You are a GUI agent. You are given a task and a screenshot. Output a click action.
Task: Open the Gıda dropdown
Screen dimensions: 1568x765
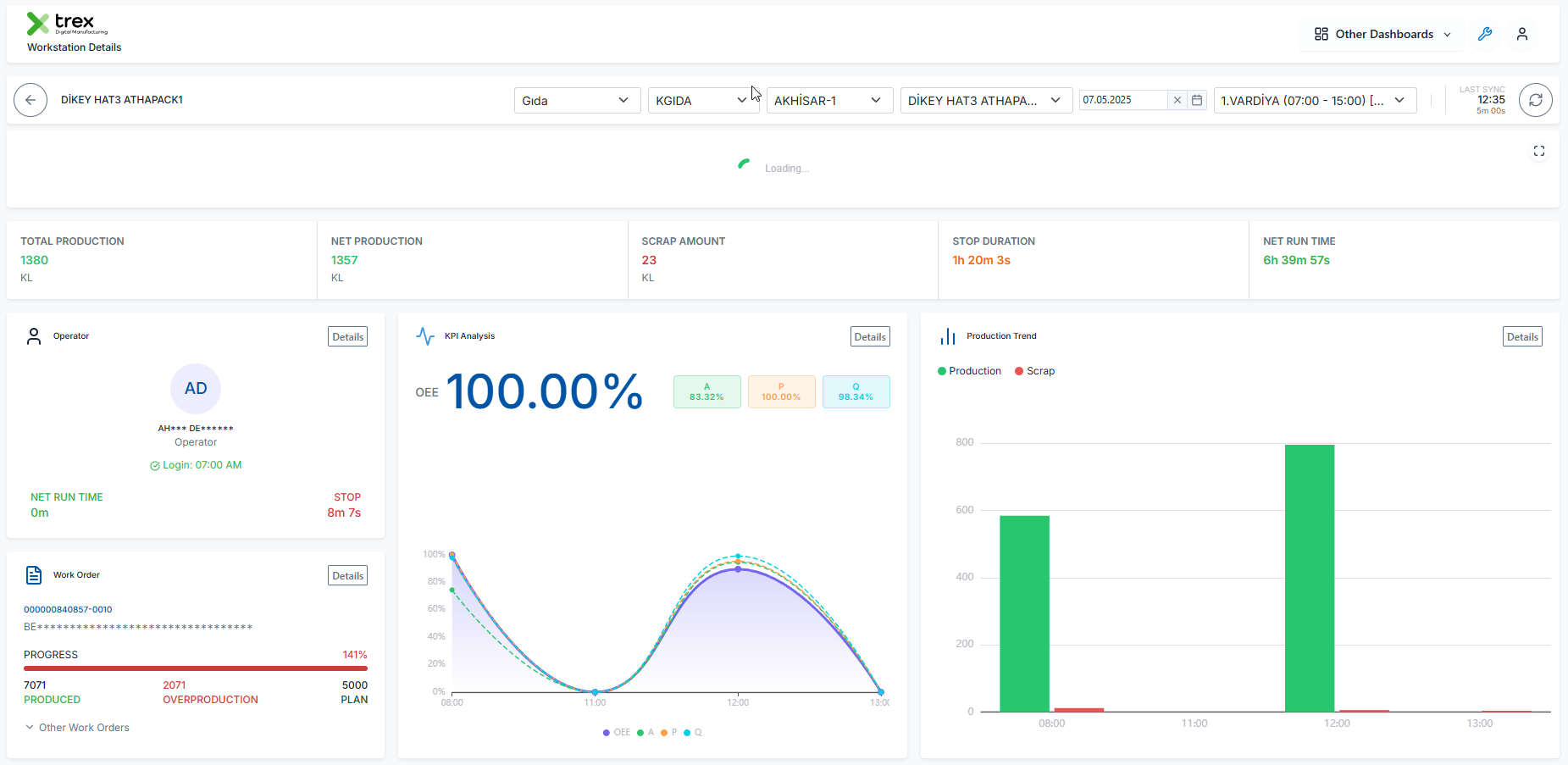tap(576, 100)
